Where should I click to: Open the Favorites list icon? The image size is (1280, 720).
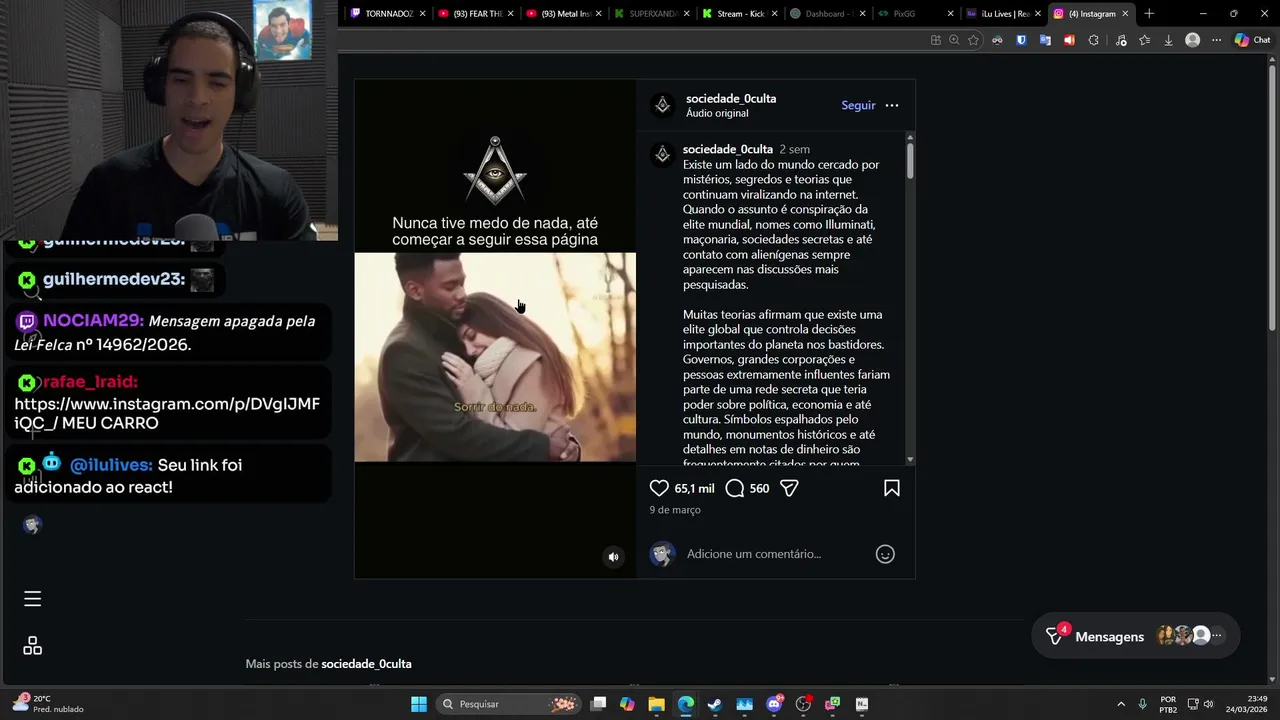pos(1145,40)
